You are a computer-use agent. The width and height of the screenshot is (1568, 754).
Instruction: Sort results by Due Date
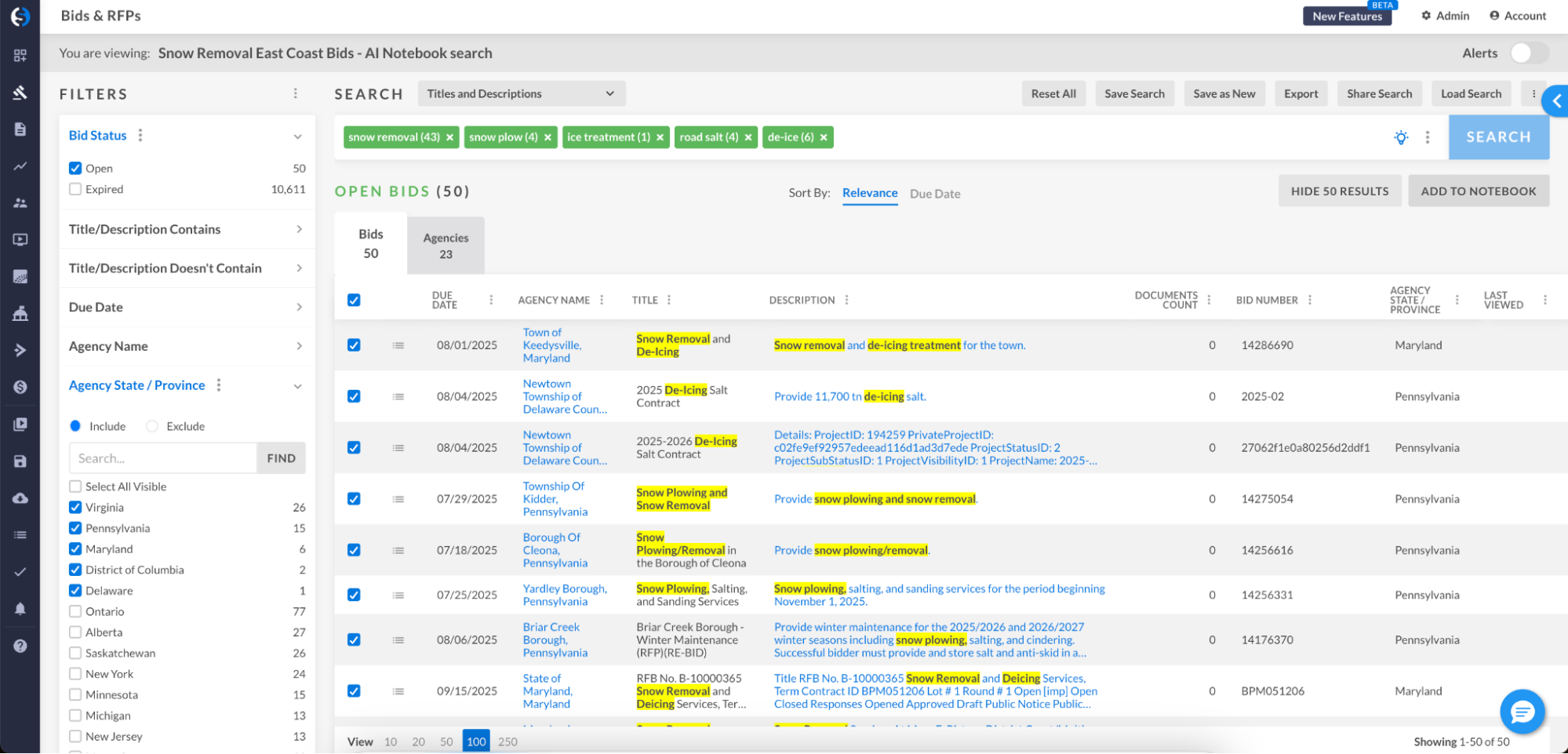[934, 194]
